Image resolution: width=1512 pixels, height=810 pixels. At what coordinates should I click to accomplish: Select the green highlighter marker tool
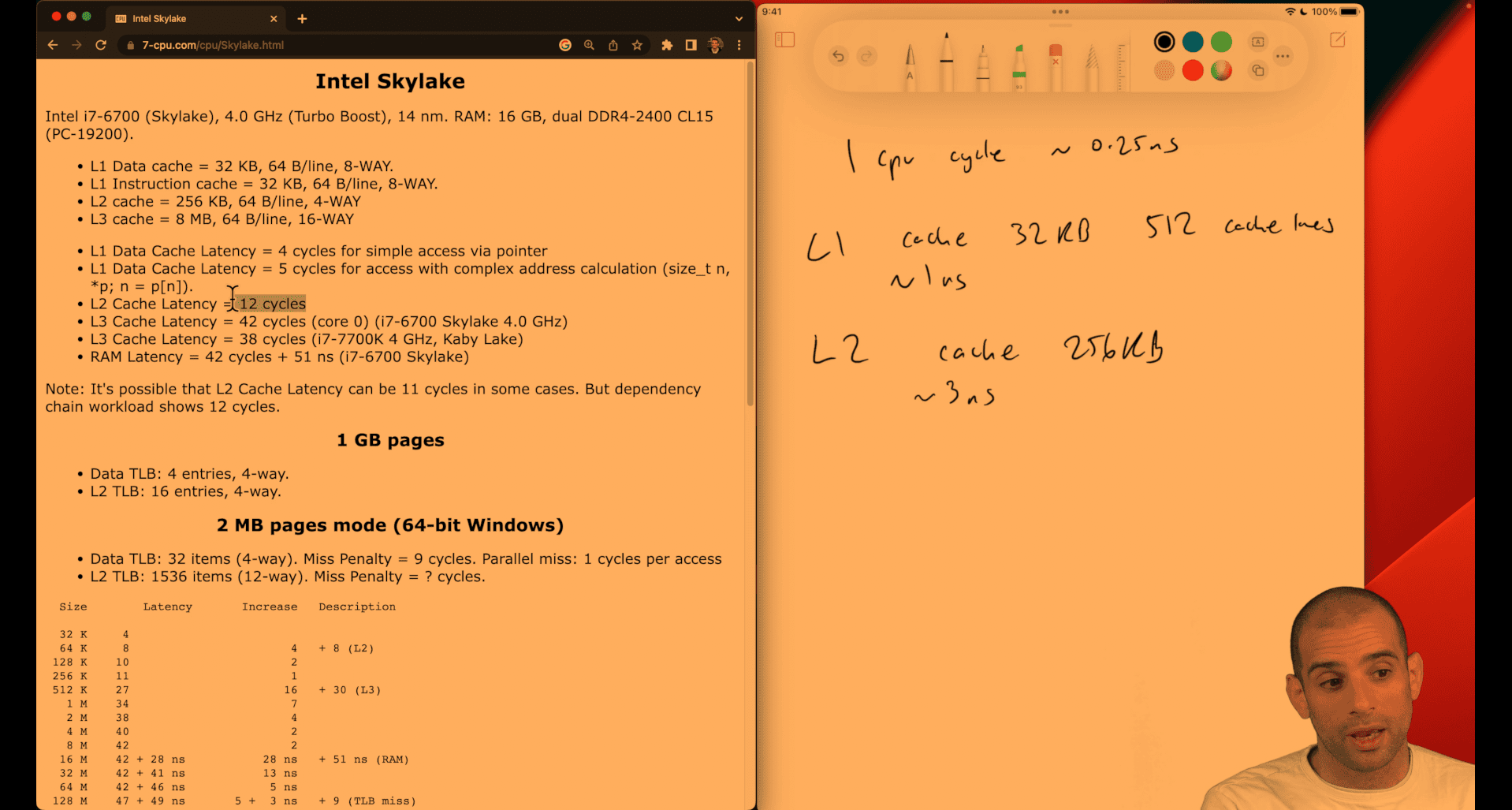pos(1019,67)
